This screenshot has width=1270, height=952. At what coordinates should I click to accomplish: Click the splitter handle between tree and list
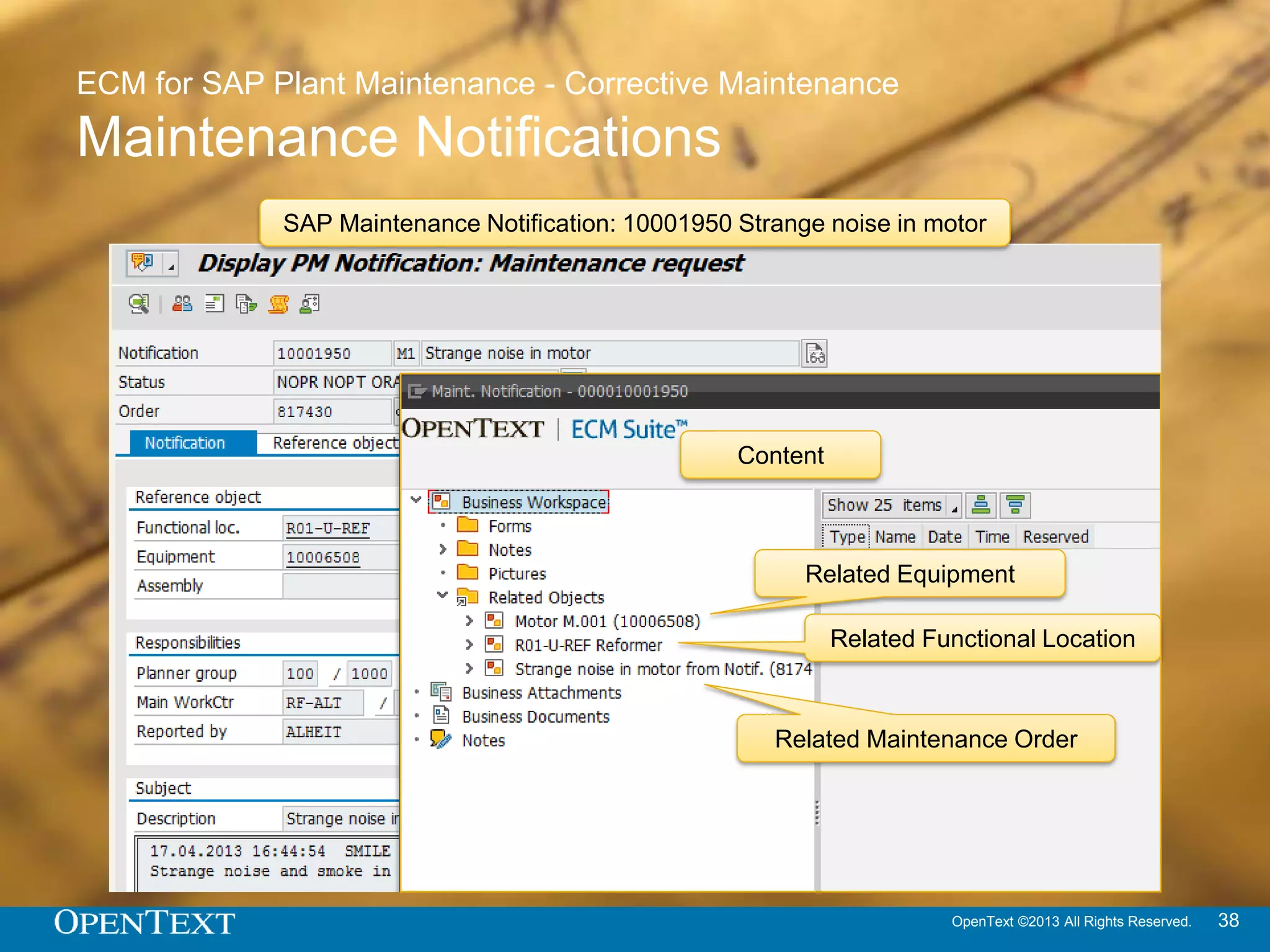(x=817, y=813)
